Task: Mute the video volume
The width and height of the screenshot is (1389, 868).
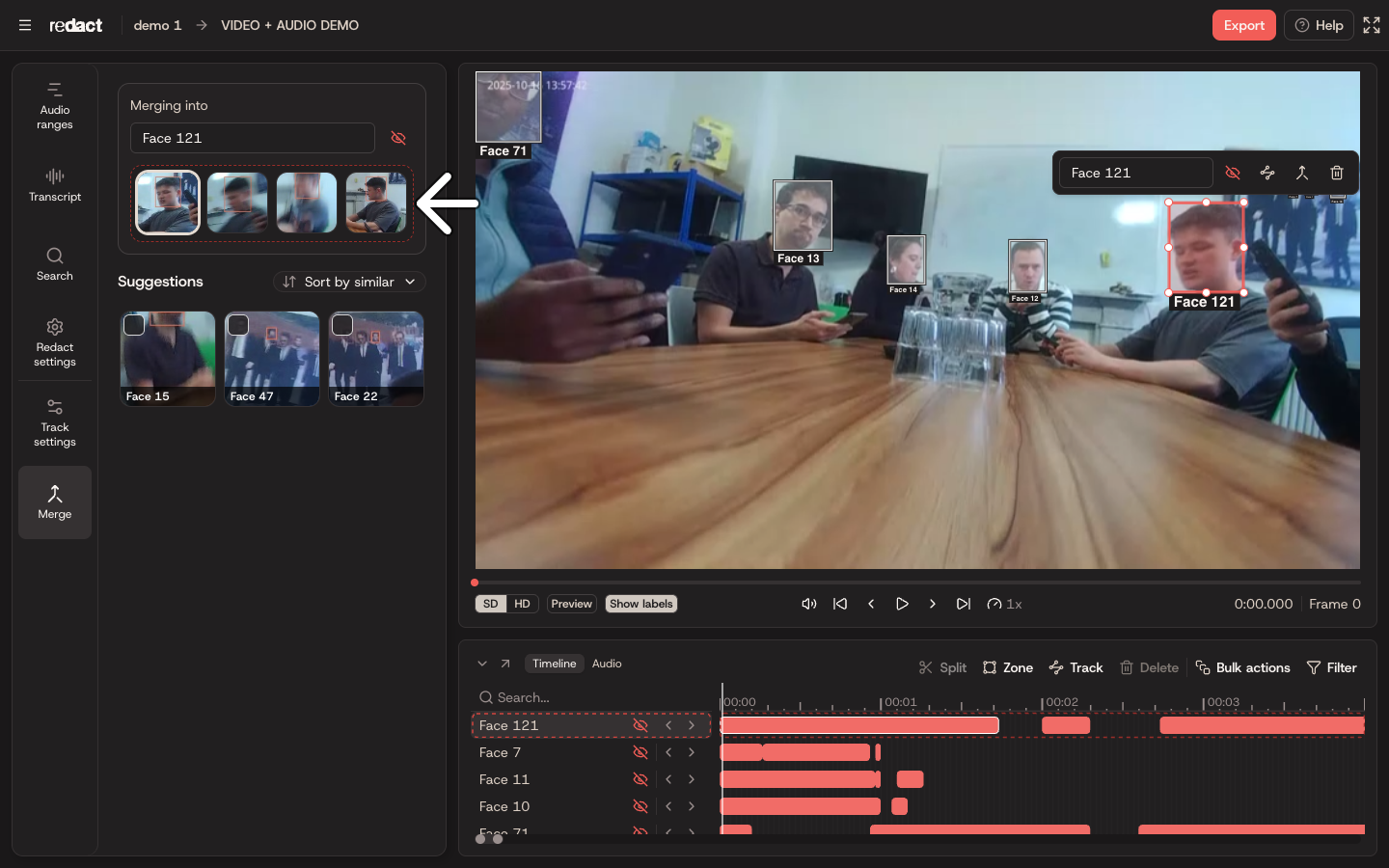Action: (x=809, y=604)
